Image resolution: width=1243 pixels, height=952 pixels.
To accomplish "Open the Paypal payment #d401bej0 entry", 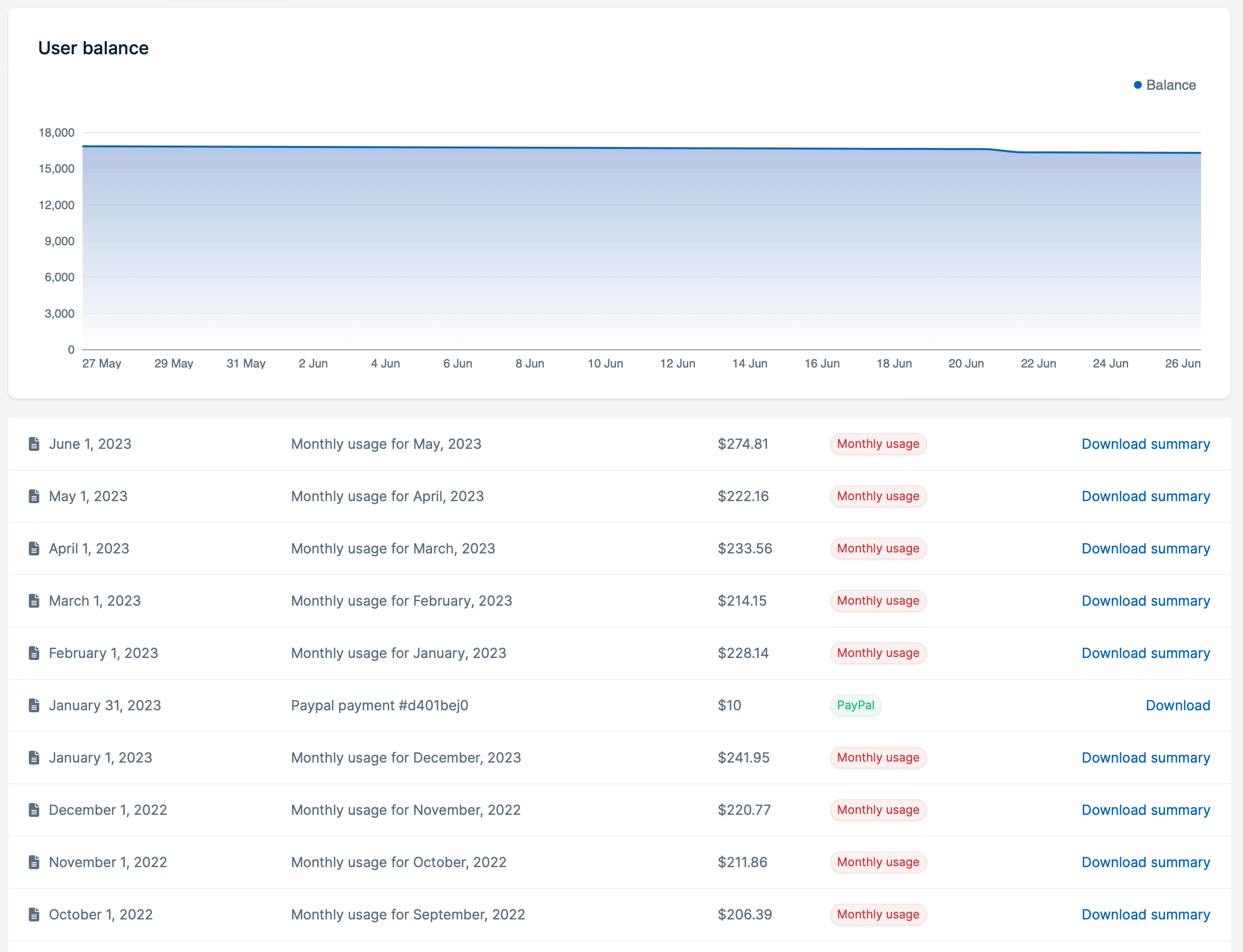I will tap(380, 705).
